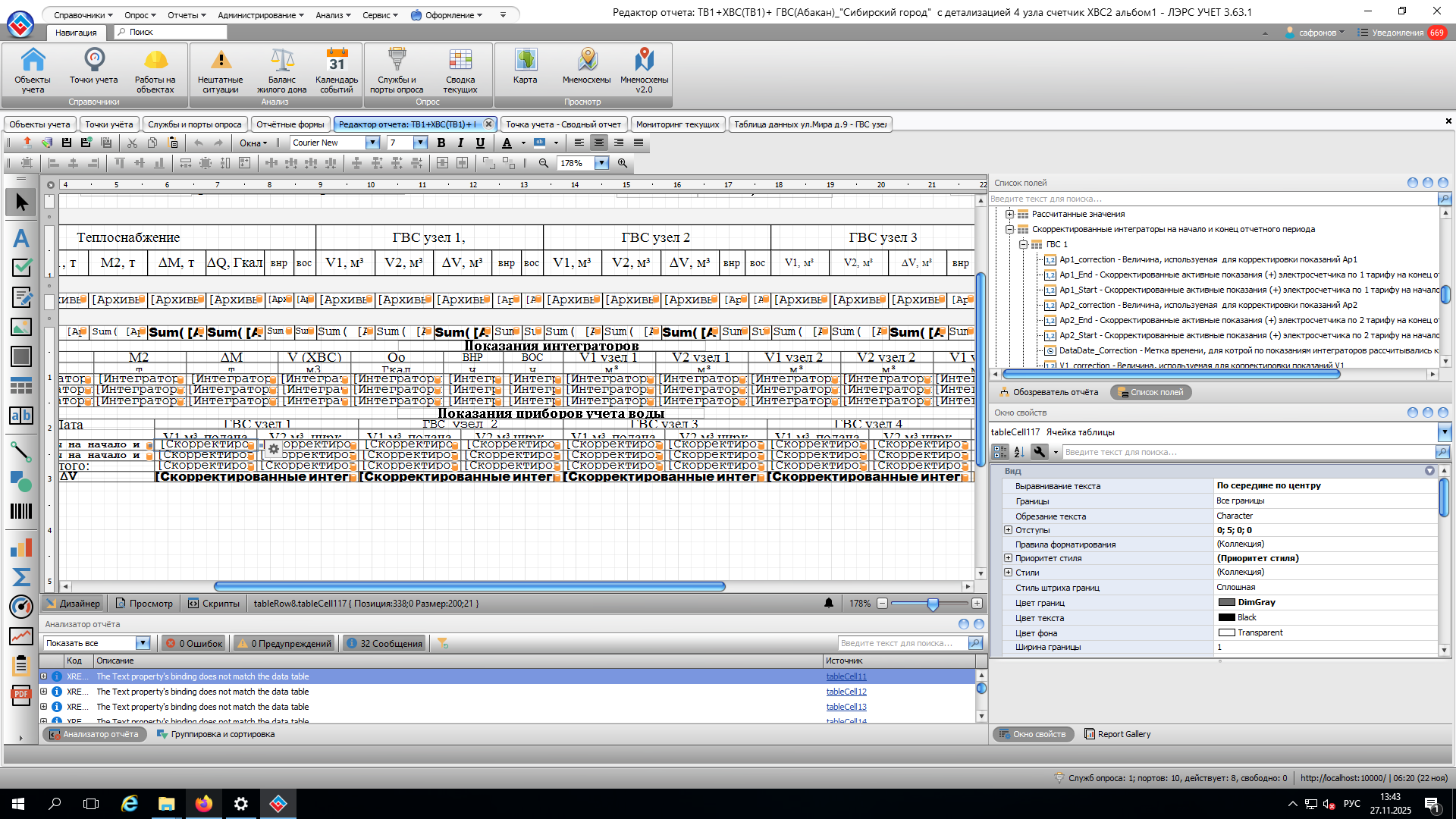
Task: Click the tableCell12 source link
Action: [846, 692]
